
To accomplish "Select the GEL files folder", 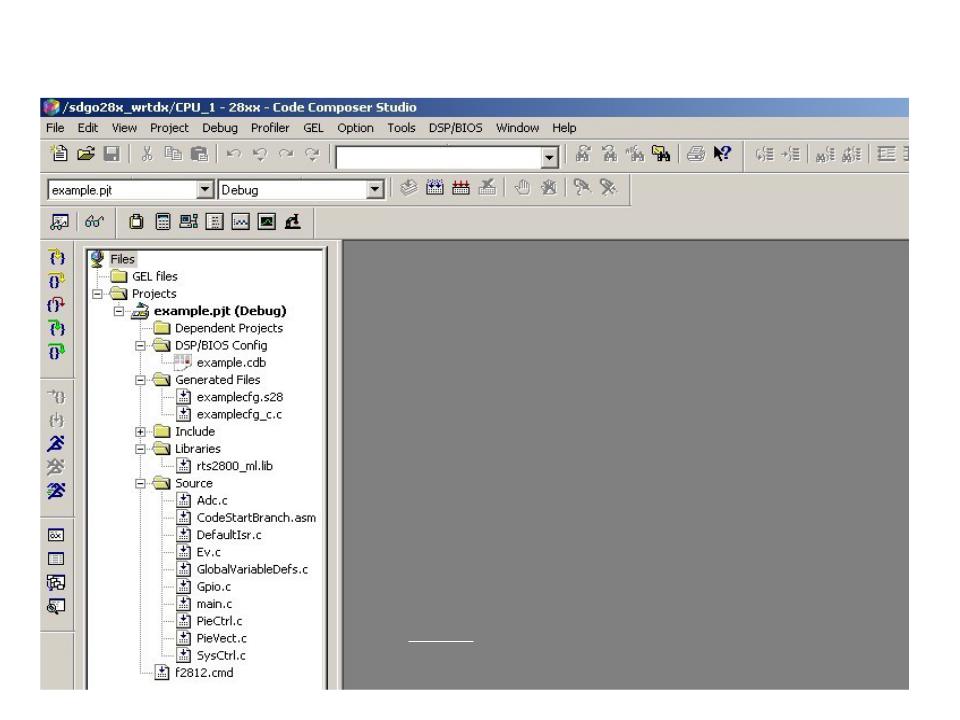I will click(x=155, y=277).
